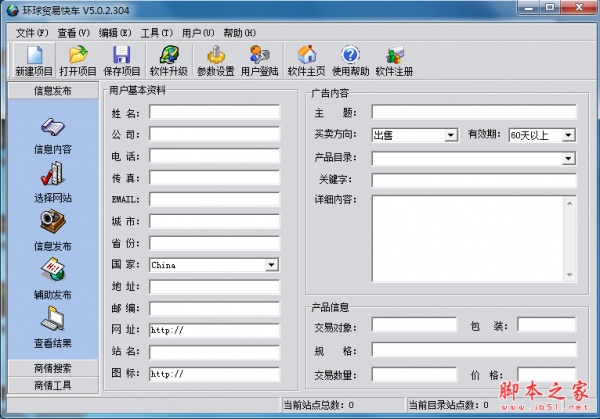This screenshot has height=419, width=600.
Task: Expand the 商情工具 sidebar section
Action: 53,385
